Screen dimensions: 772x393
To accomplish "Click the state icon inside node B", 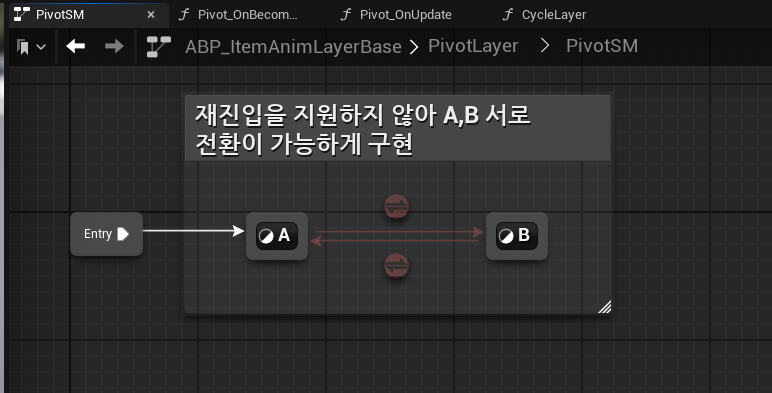I will click(506, 236).
